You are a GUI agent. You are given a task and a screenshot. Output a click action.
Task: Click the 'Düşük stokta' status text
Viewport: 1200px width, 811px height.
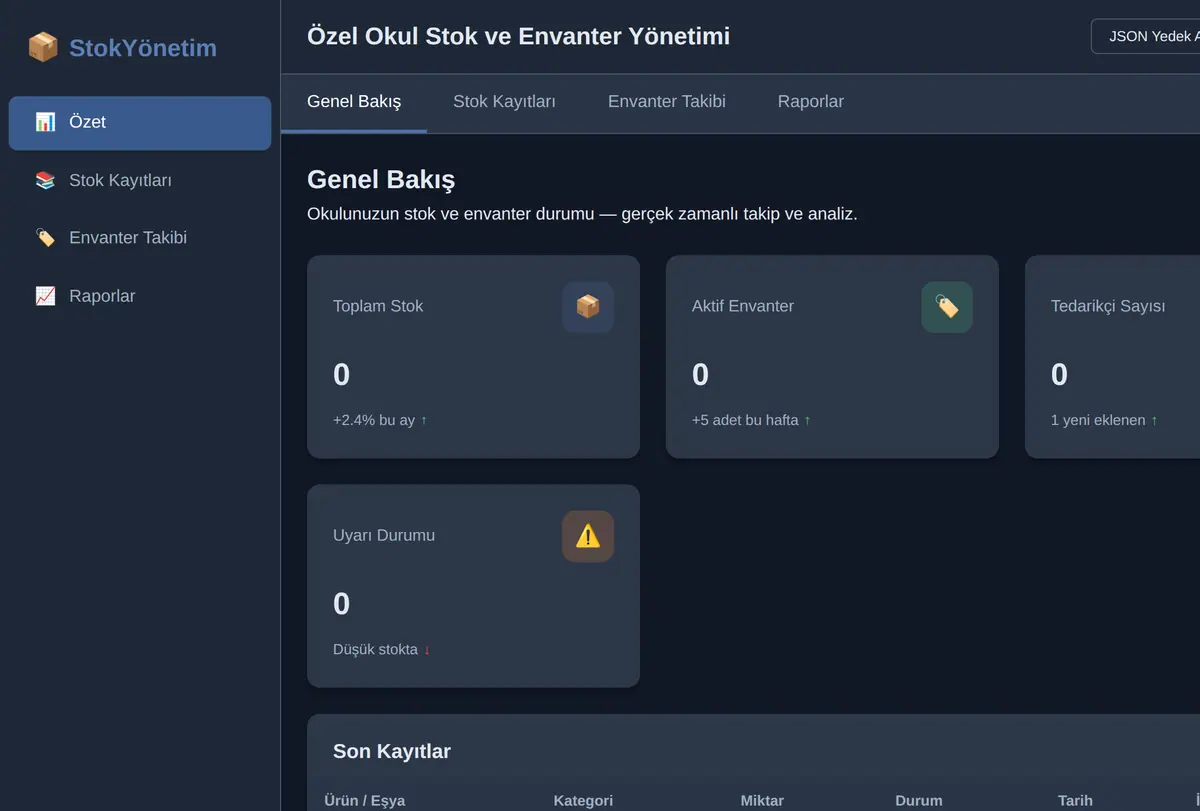(x=375, y=649)
